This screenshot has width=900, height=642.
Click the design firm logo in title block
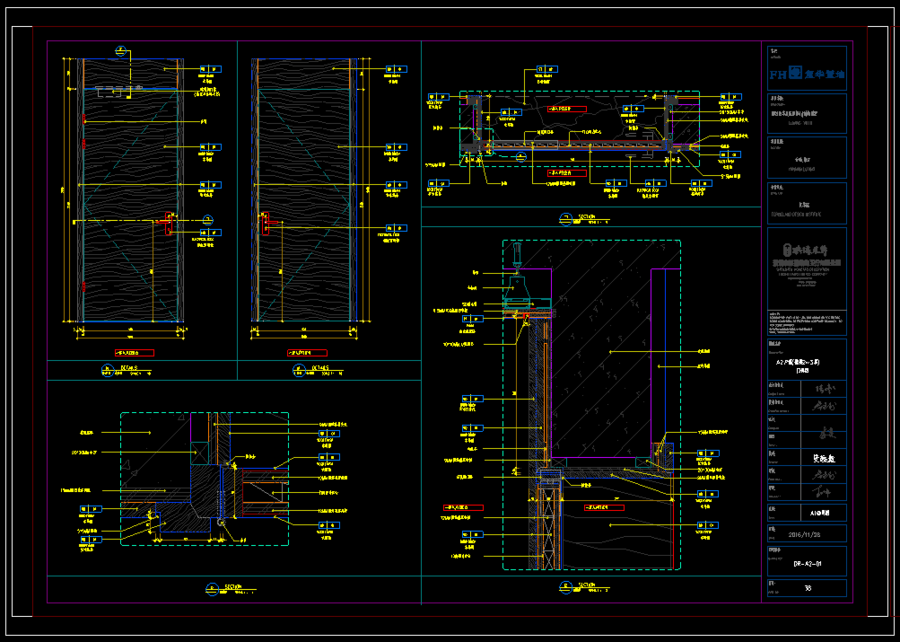pyautogui.click(x=806, y=250)
